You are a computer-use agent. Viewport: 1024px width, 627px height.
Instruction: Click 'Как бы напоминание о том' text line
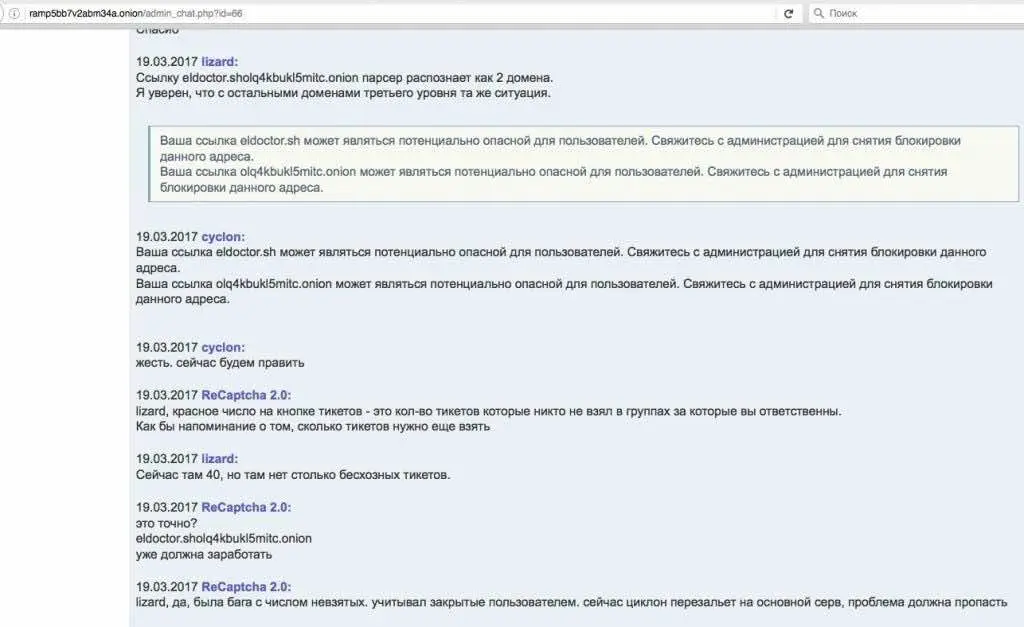pos(312,427)
